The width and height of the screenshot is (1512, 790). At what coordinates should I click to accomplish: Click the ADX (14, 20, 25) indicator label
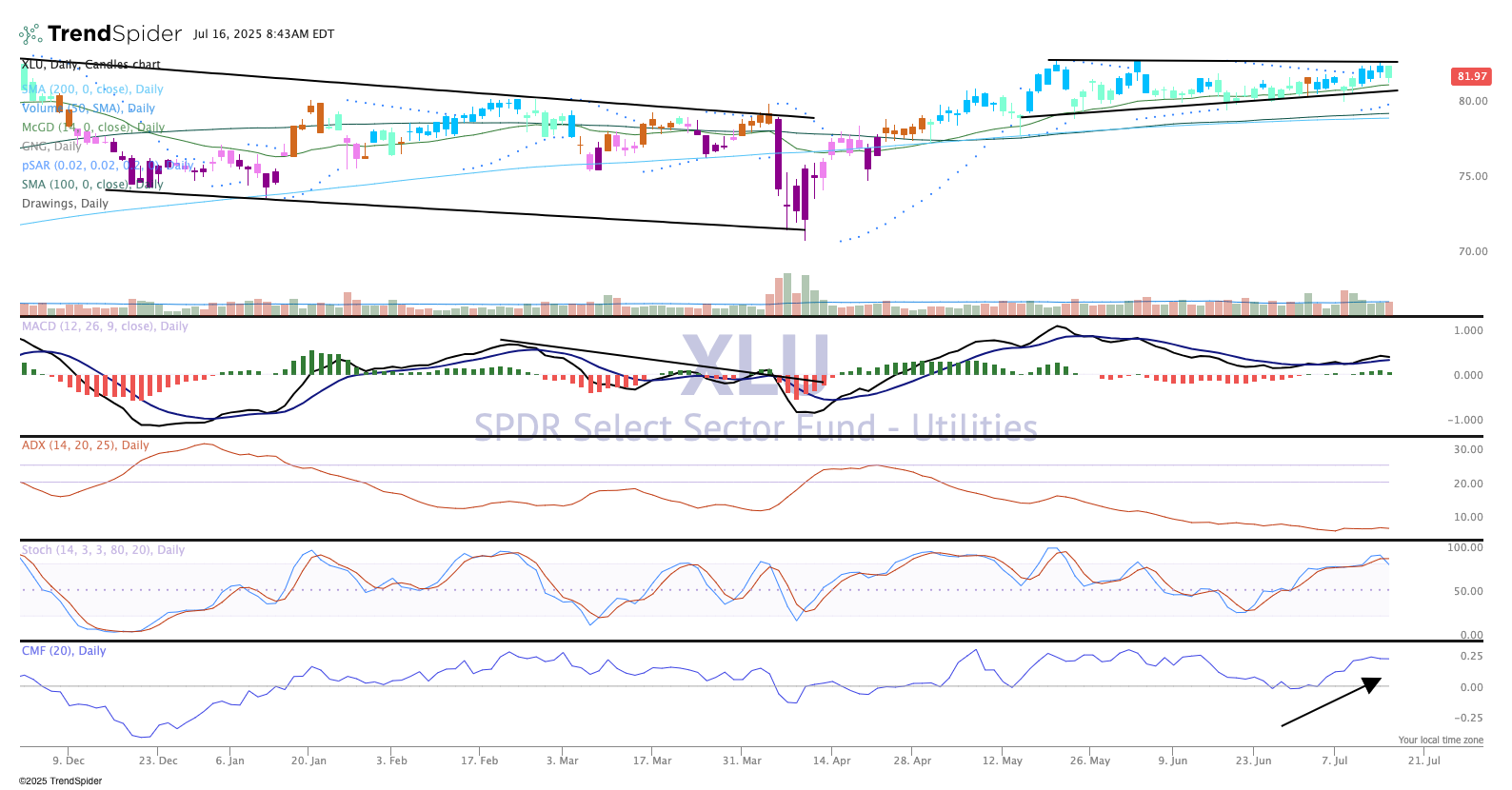pos(85,445)
